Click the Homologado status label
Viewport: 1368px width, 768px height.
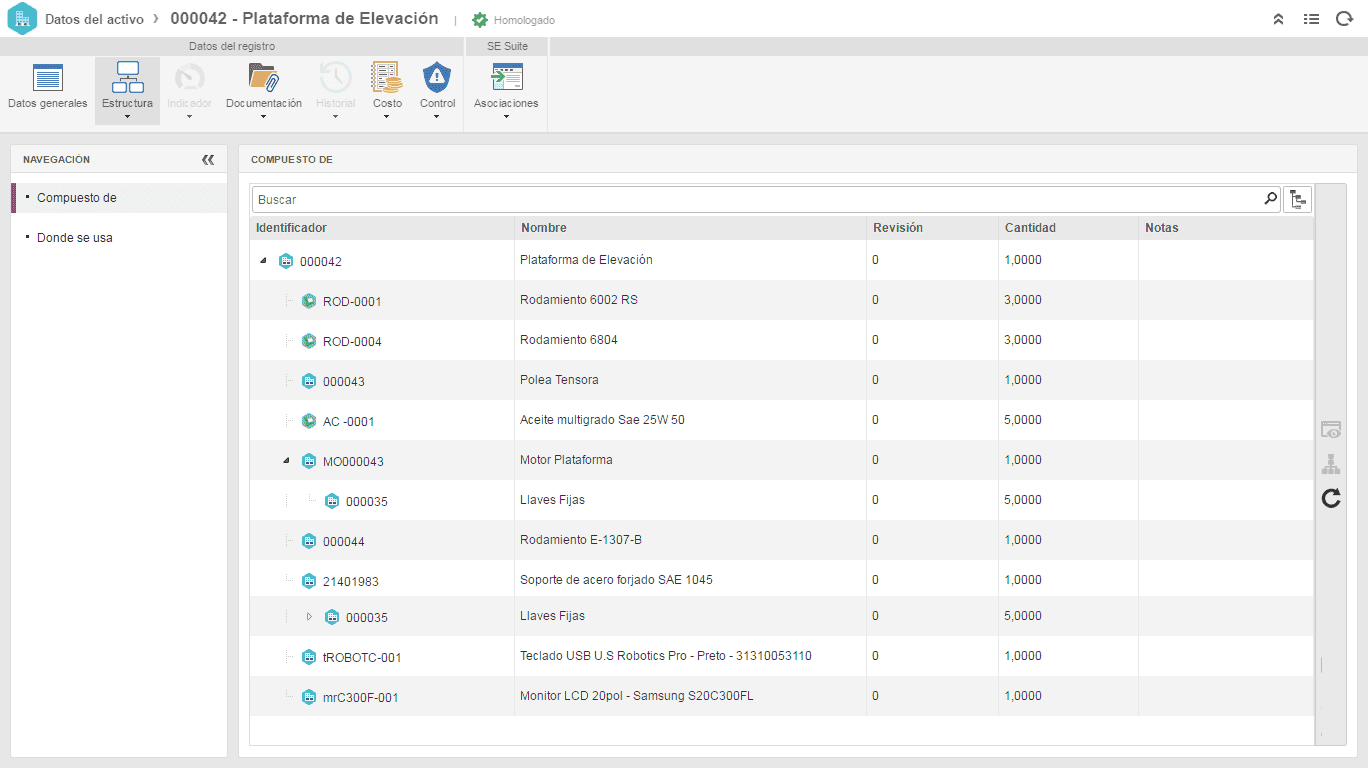click(524, 20)
